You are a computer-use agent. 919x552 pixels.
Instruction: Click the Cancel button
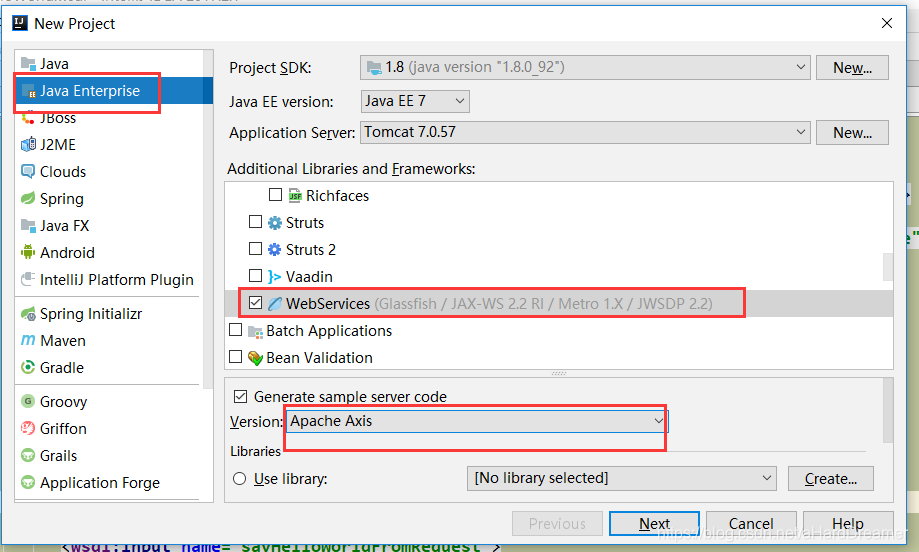[751, 523]
